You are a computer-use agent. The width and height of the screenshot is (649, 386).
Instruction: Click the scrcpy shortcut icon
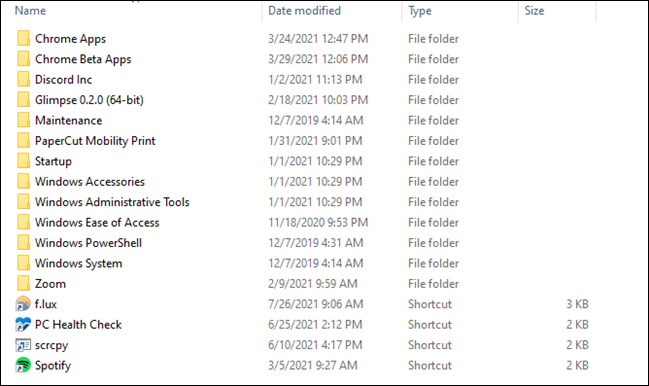click(23, 345)
